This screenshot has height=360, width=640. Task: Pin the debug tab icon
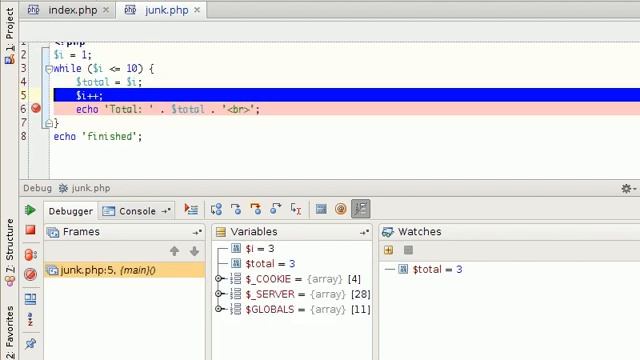[30, 344]
